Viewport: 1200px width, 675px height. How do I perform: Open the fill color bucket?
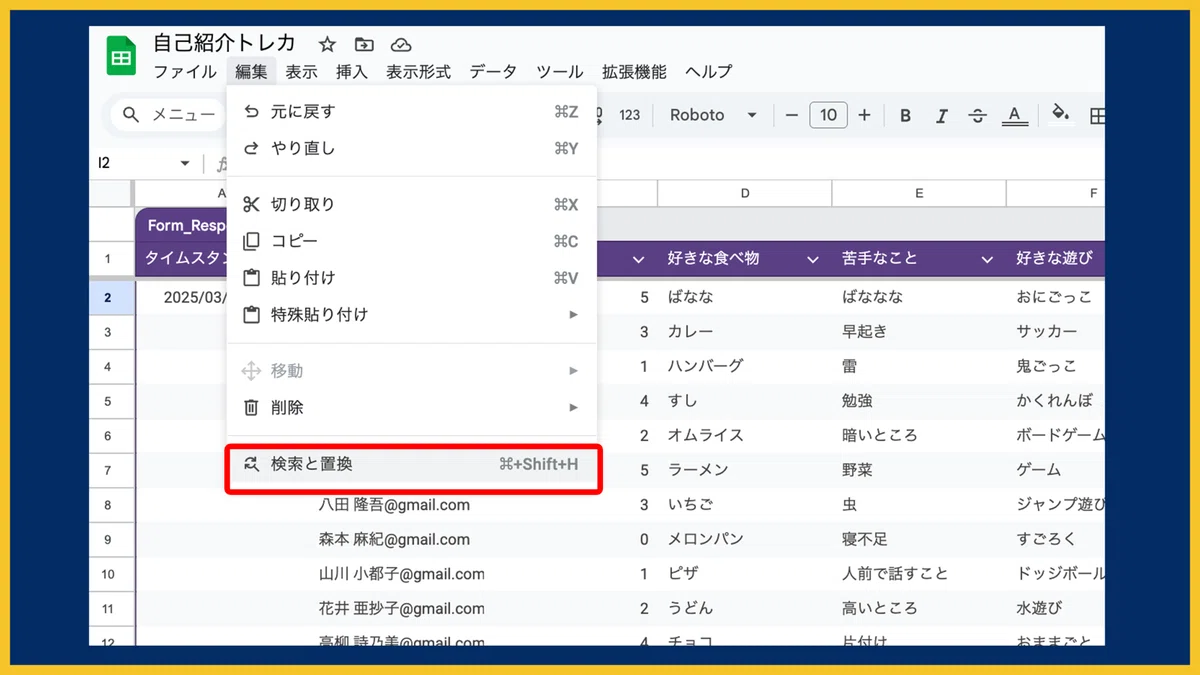[x=1061, y=114]
